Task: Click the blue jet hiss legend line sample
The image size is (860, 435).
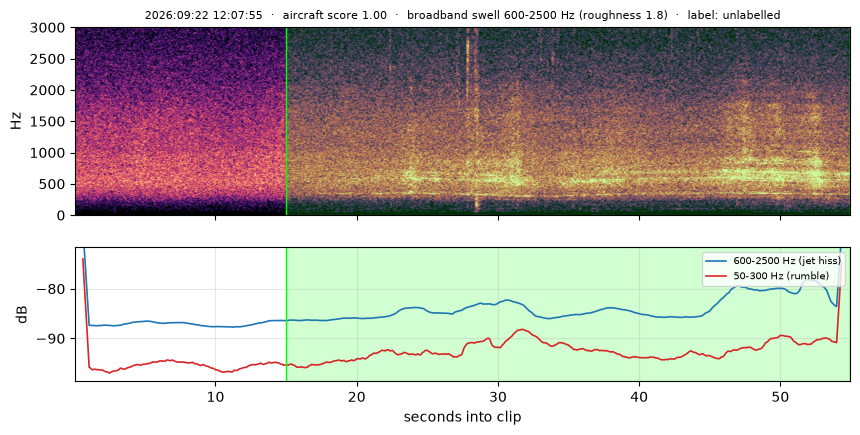Action: (x=718, y=261)
